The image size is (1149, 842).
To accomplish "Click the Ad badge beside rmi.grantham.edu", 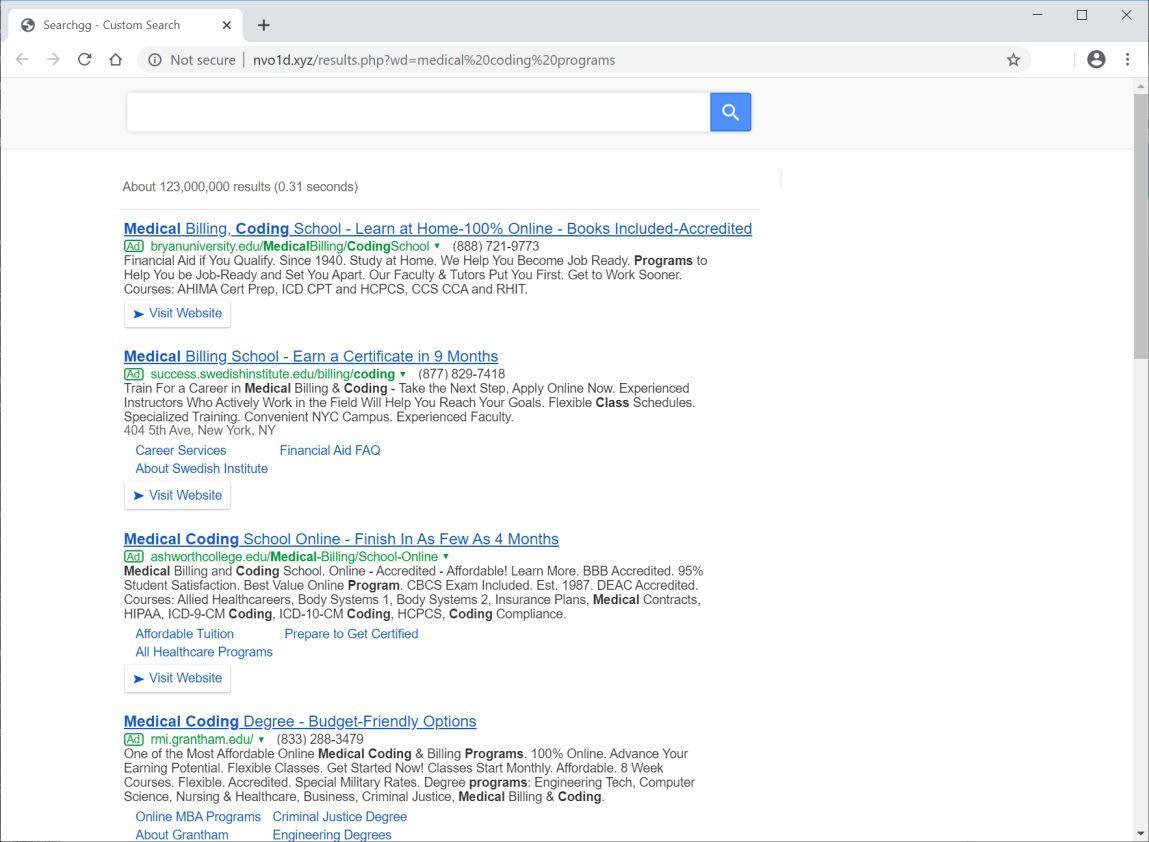I will [133, 739].
